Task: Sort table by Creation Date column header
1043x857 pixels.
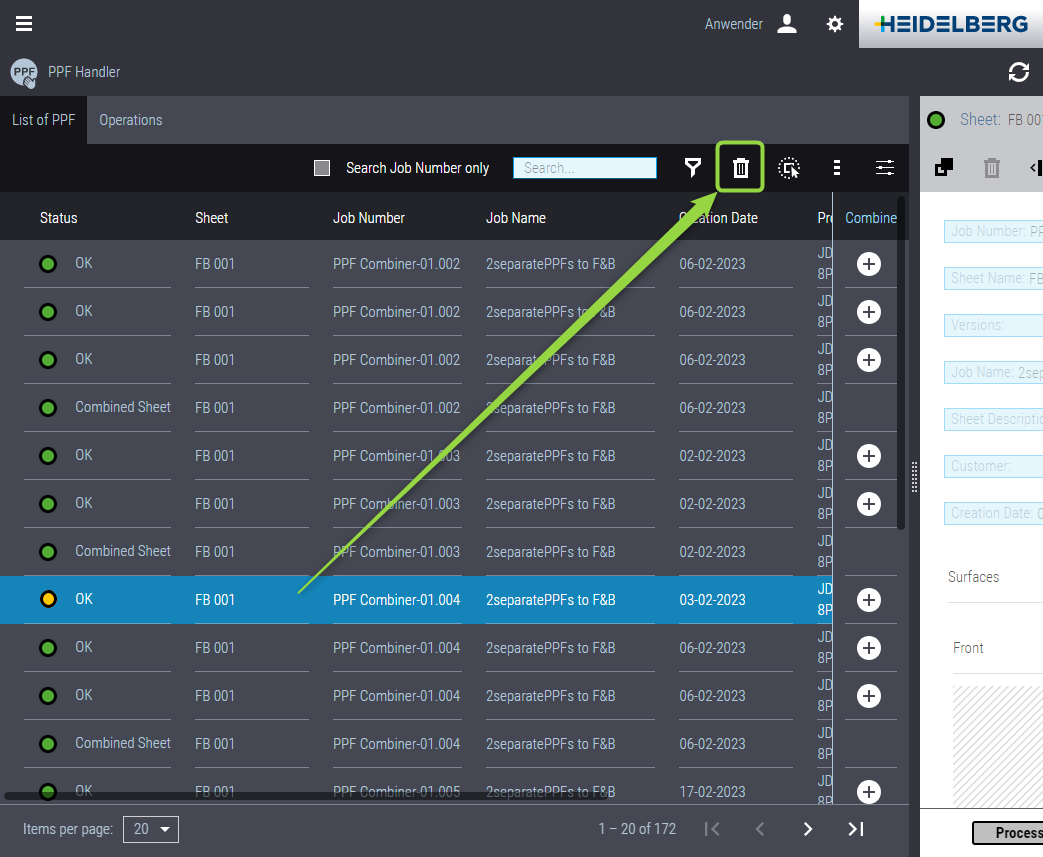Action: (718, 218)
